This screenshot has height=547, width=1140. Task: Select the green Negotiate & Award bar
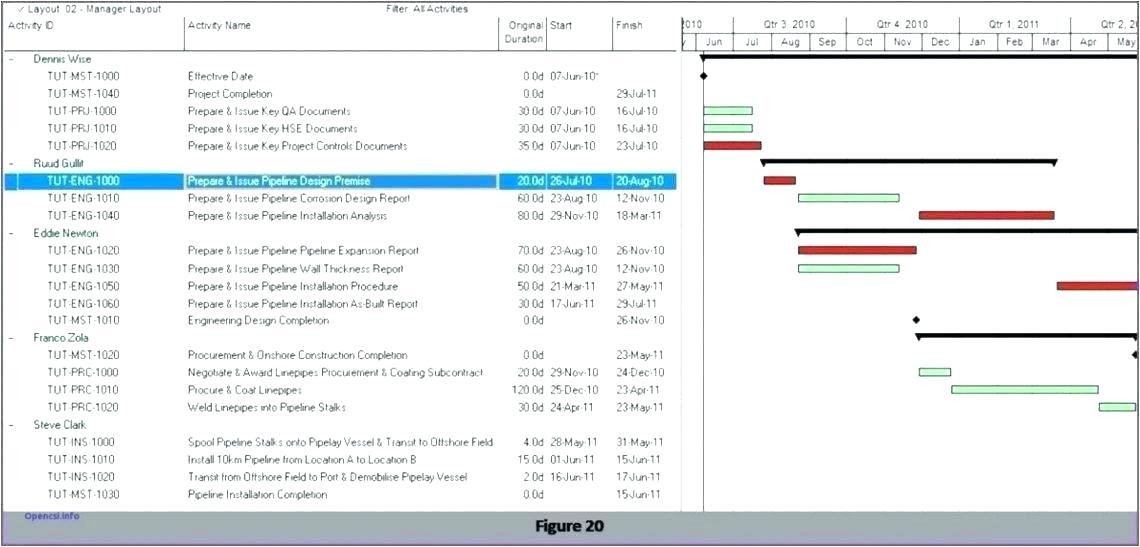[x=935, y=372]
